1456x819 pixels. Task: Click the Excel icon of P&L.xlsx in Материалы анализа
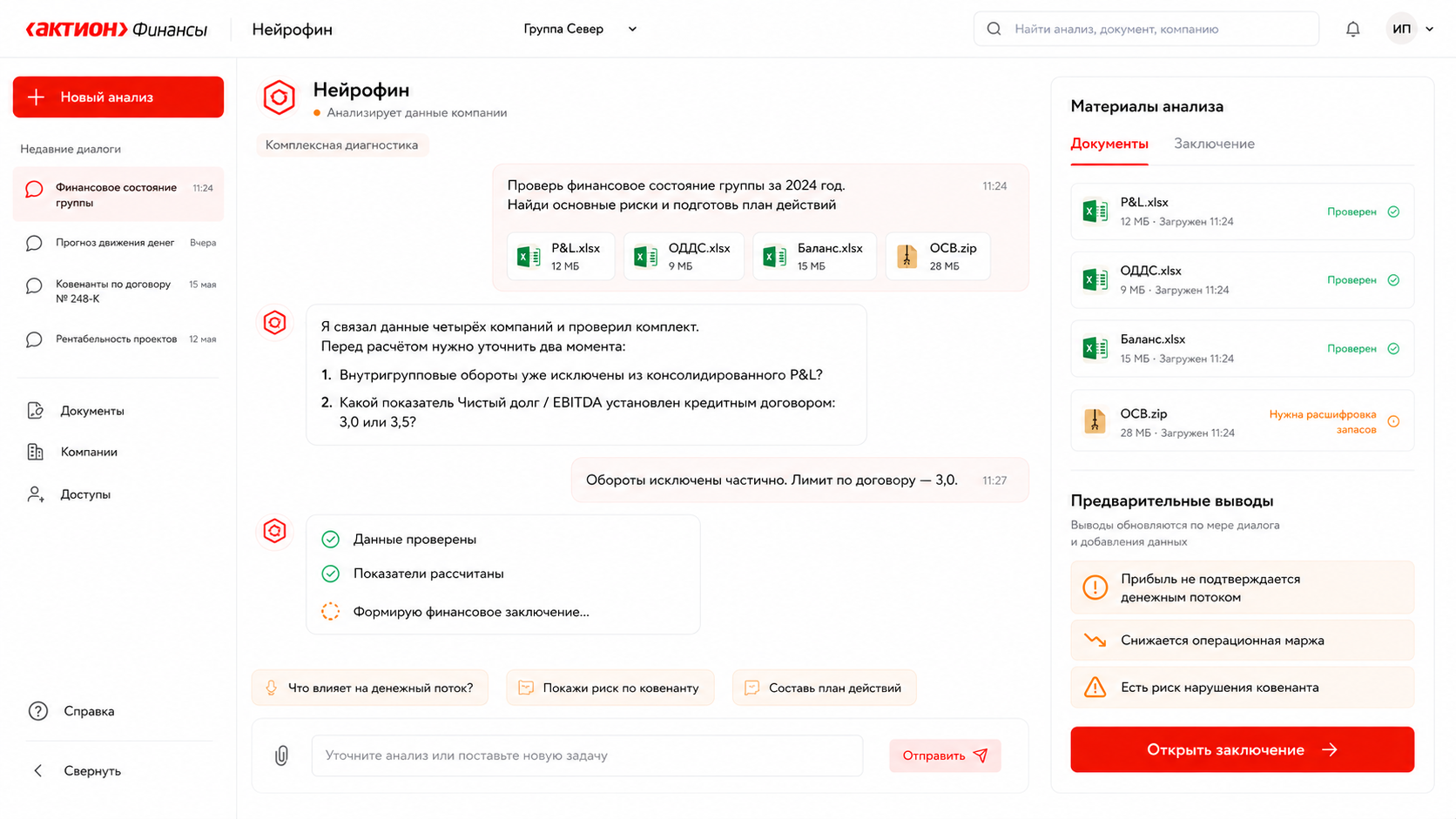tap(1095, 211)
